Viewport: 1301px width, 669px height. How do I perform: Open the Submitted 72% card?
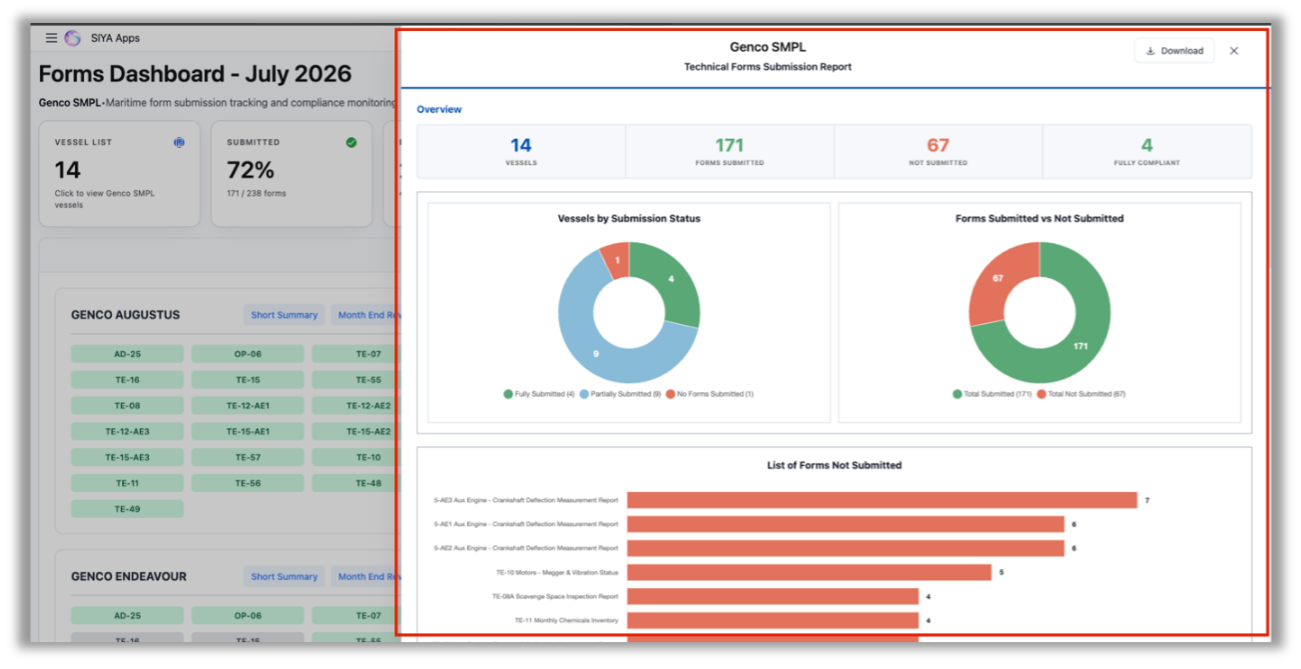click(292, 174)
